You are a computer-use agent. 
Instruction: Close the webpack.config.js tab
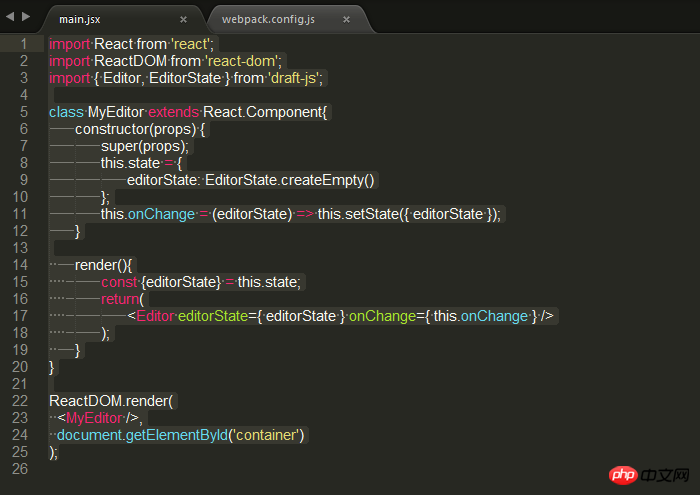(346, 19)
